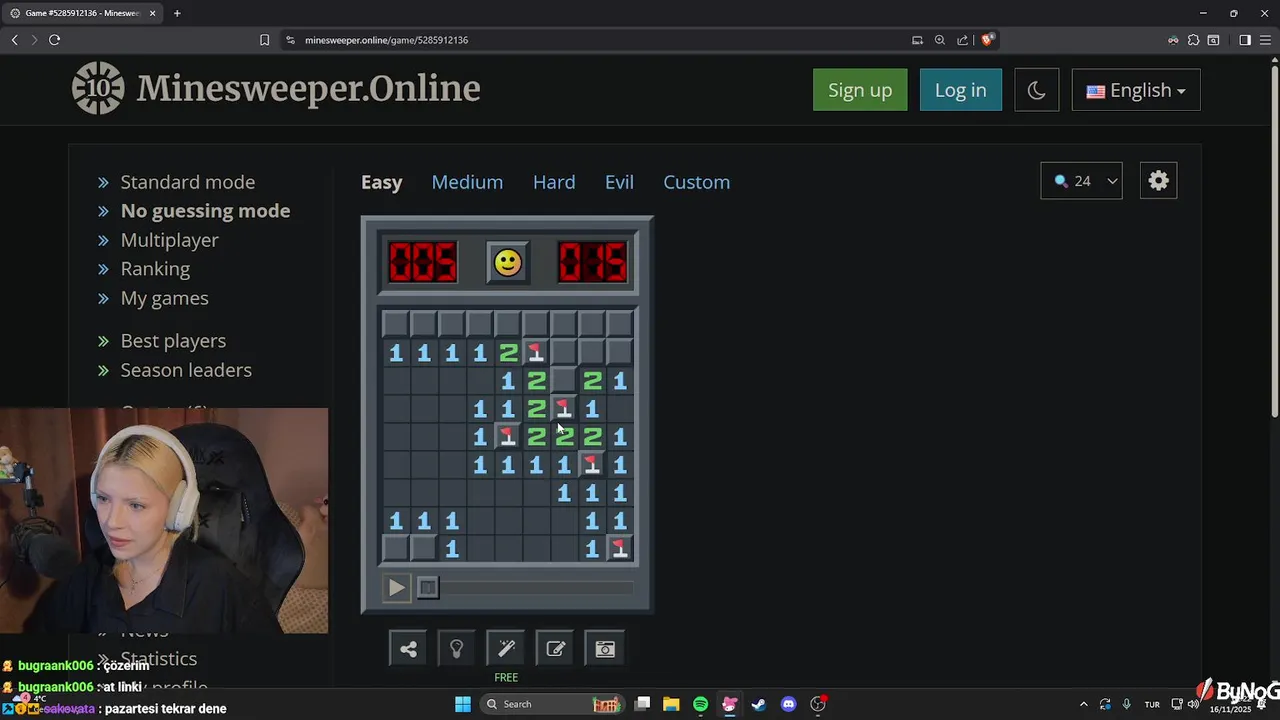
Task: Open Season leaders sidebar link
Action: coord(186,370)
